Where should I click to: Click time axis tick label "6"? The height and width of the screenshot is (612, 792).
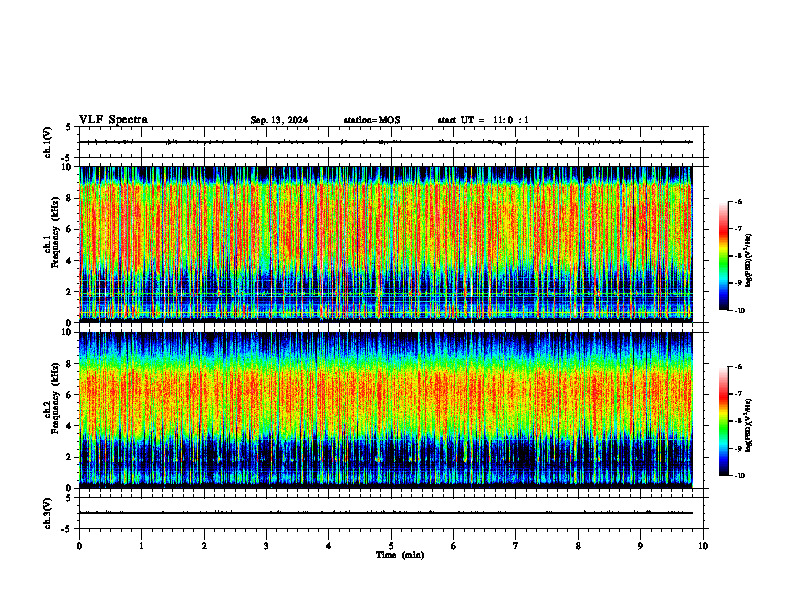(x=454, y=546)
